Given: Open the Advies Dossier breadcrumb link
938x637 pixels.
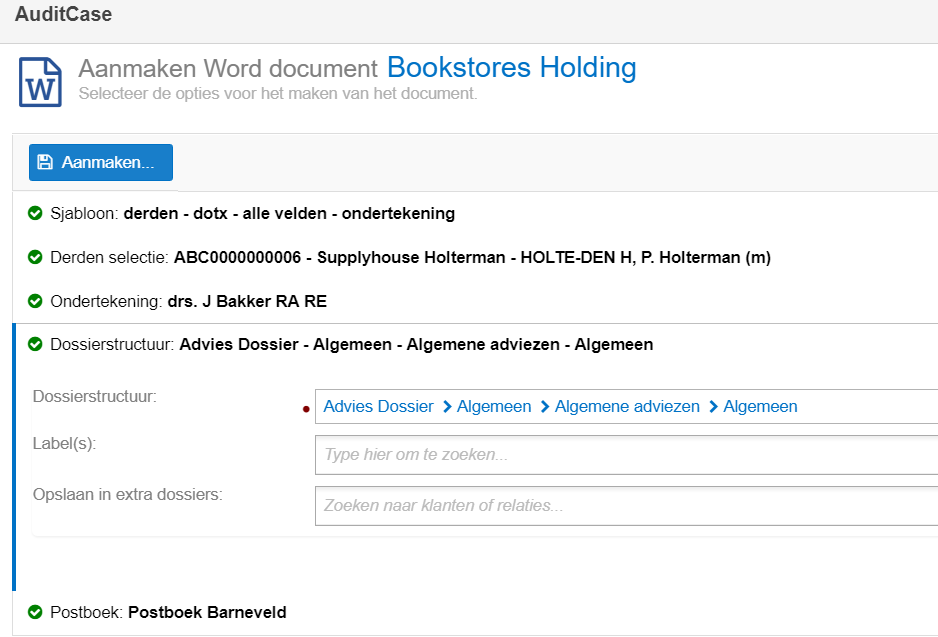Looking at the screenshot, I should pyautogui.click(x=378, y=407).
